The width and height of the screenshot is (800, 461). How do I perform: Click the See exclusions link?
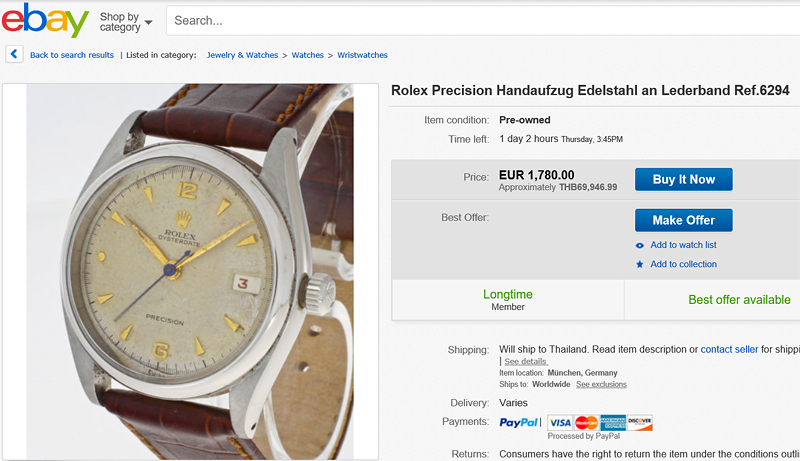[x=602, y=384]
